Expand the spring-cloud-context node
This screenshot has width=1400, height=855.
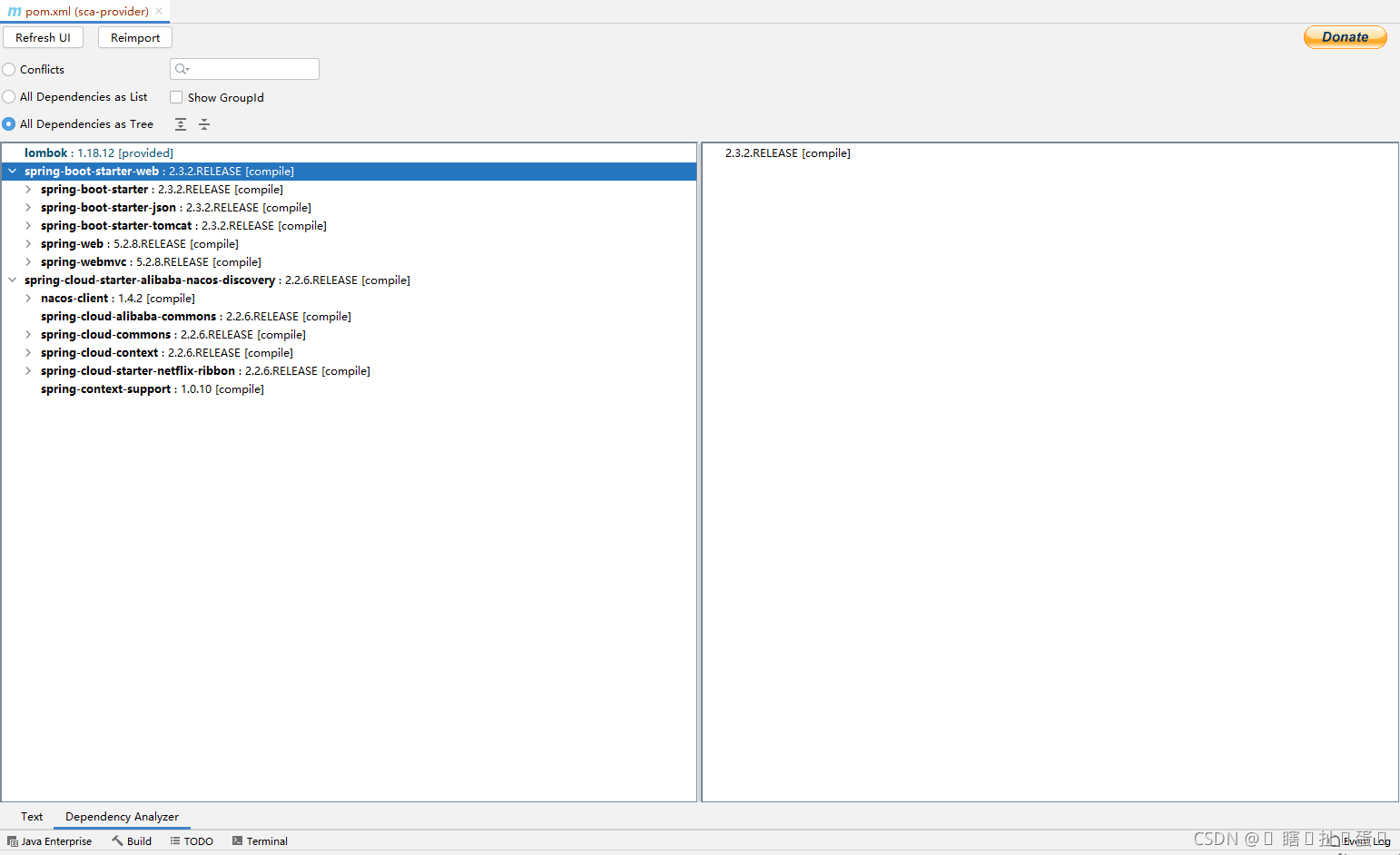[28, 353]
